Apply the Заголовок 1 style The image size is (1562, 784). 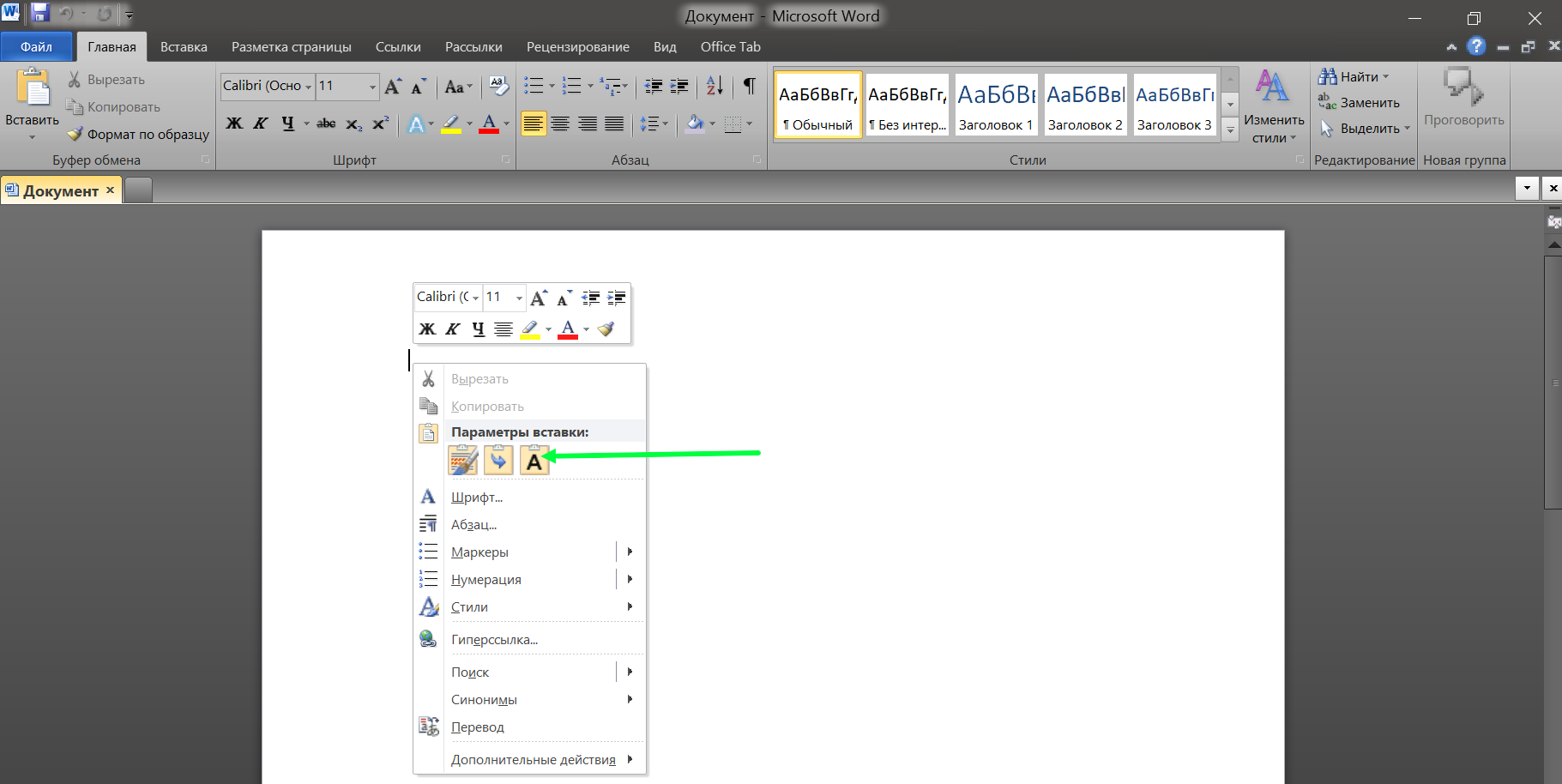pos(996,105)
